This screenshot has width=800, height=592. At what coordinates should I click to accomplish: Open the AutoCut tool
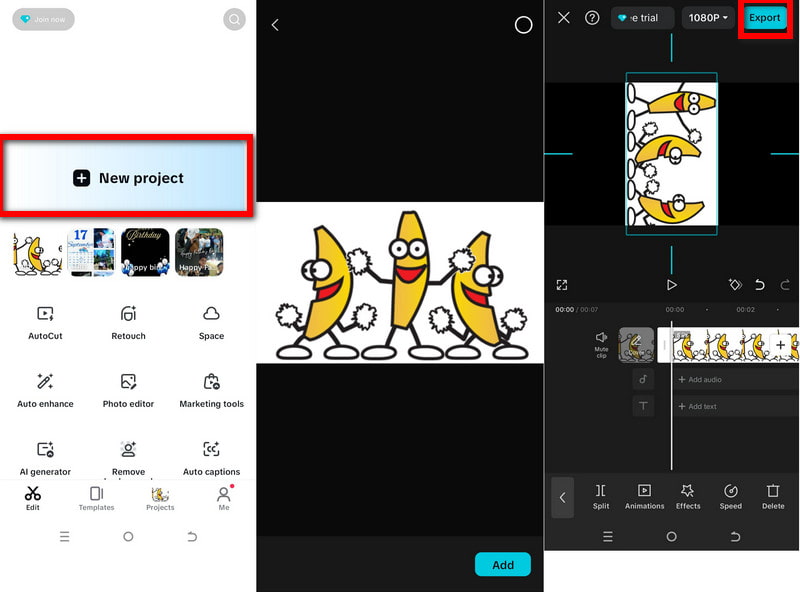pos(45,321)
